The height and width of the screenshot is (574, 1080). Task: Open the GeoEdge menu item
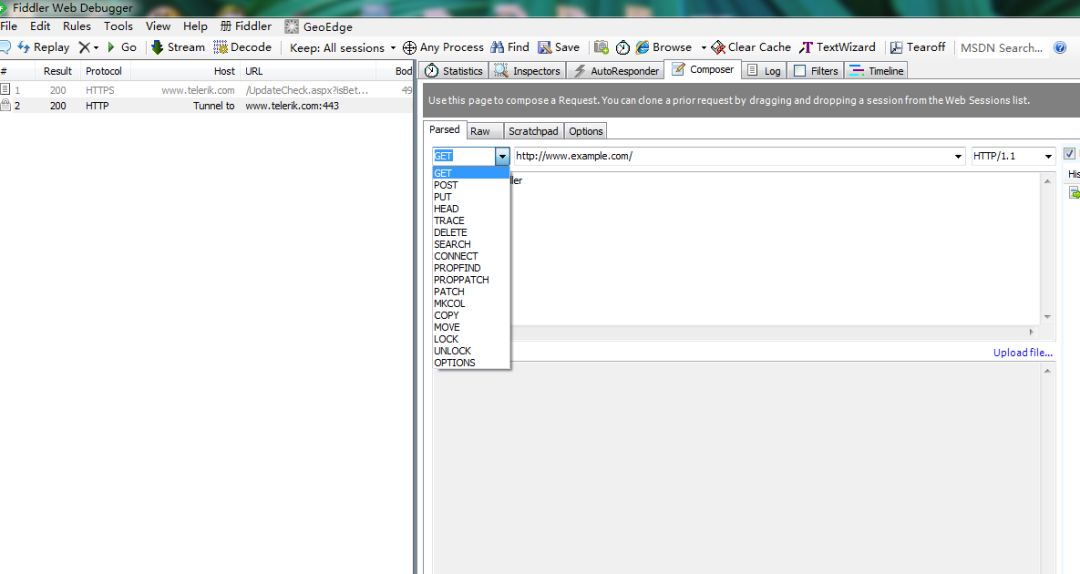[x=319, y=27]
